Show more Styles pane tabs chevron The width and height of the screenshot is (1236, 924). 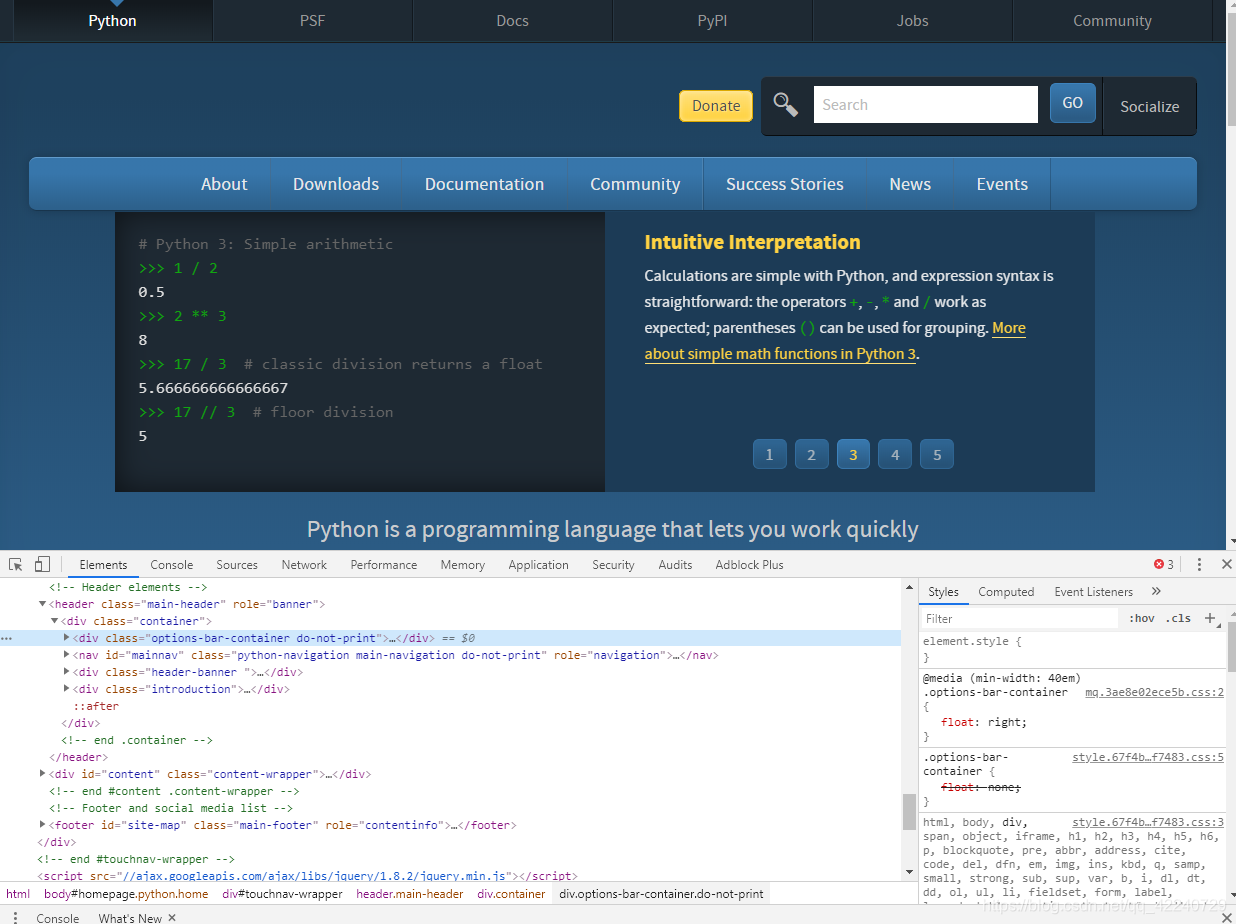pos(1156,591)
